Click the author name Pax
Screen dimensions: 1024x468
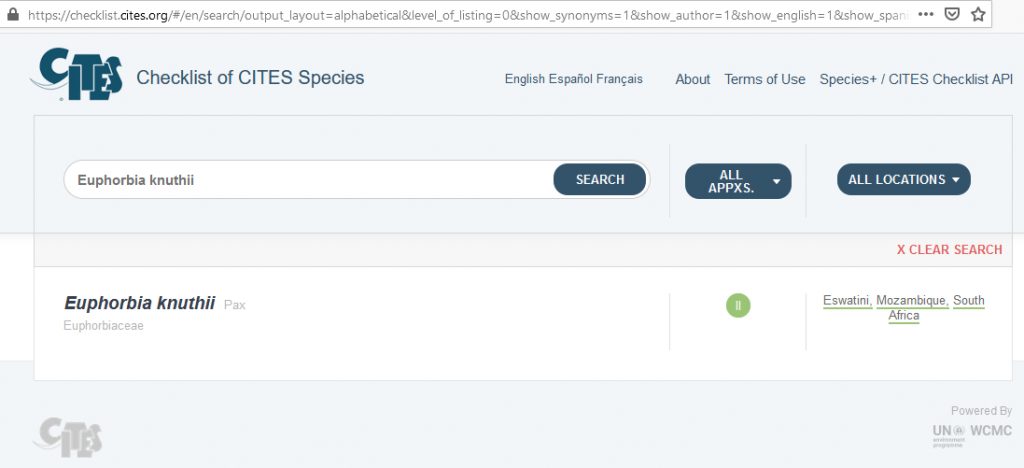[x=234, y=305]
